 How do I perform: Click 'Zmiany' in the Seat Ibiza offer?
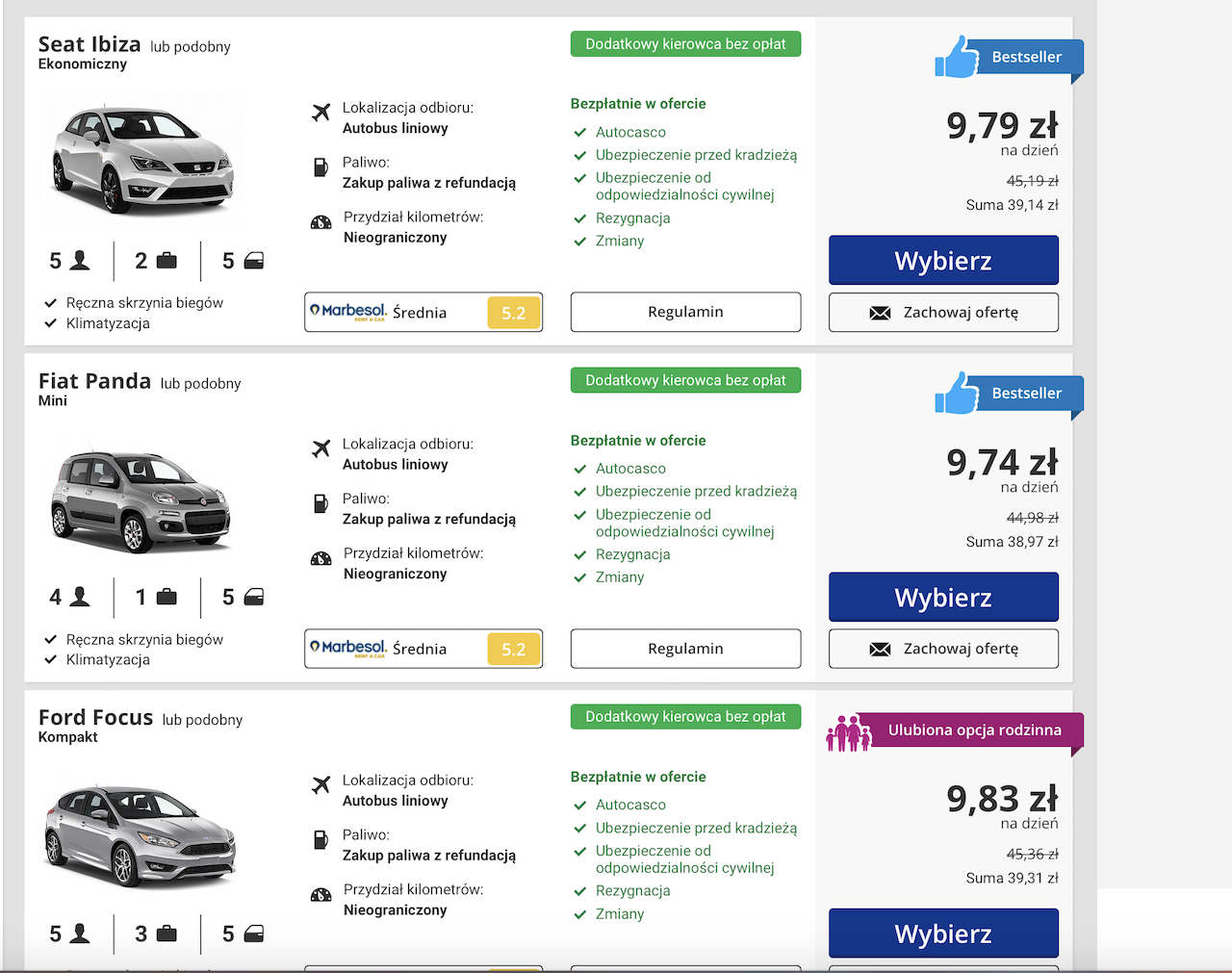(620, 241)
